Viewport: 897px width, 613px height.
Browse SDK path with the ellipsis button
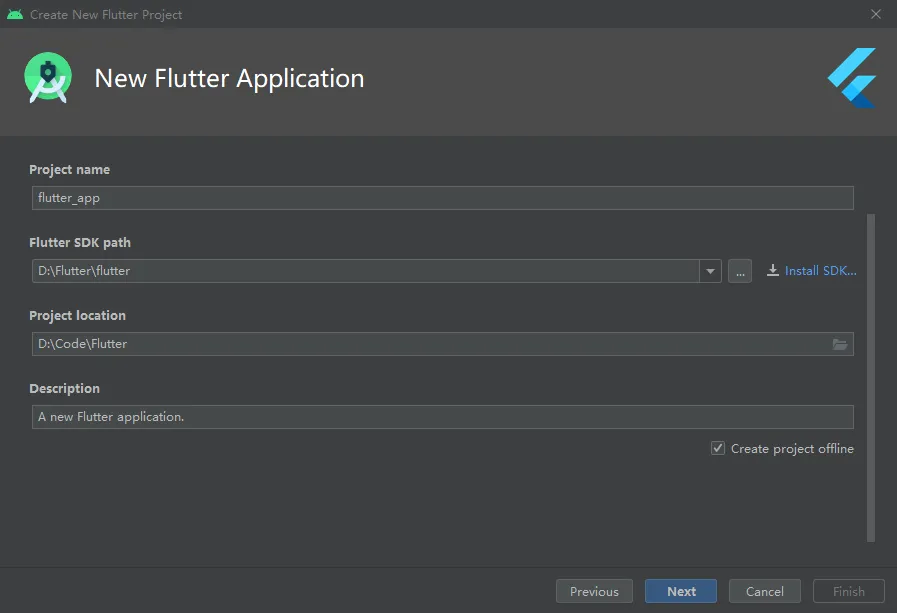740,271
